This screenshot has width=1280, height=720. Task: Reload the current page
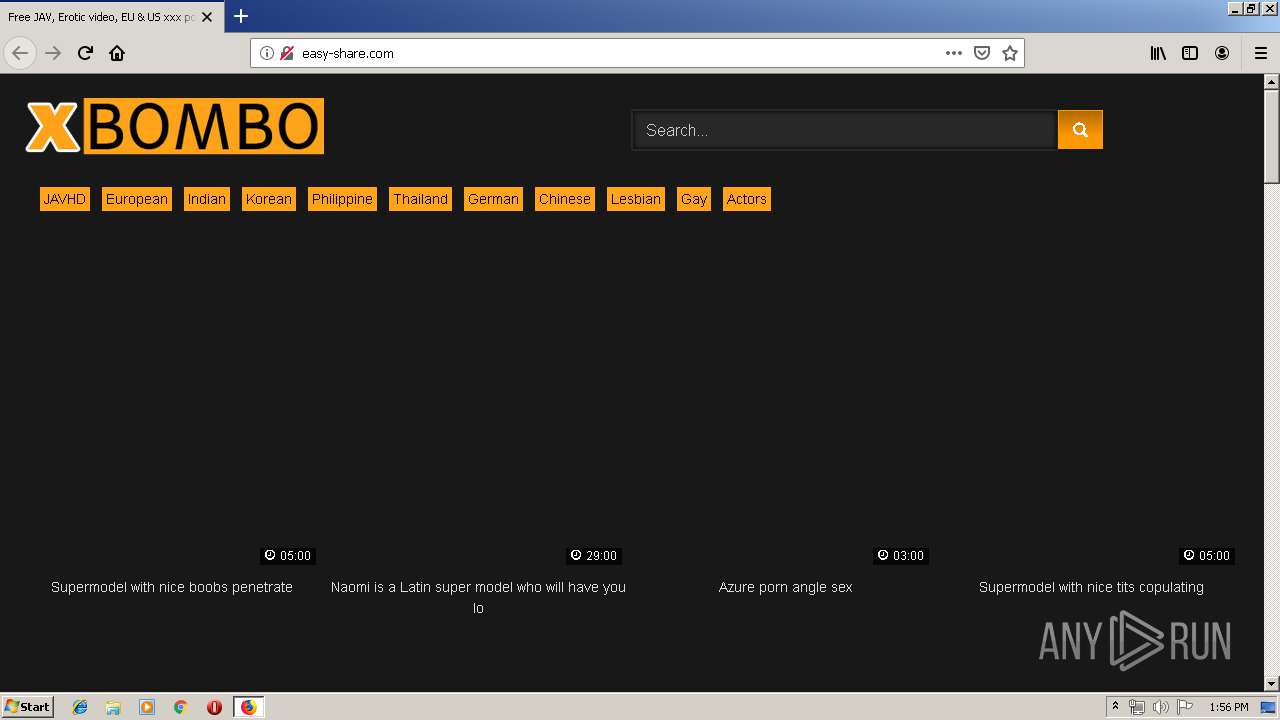pyautogui.click(x=85, y=53)
